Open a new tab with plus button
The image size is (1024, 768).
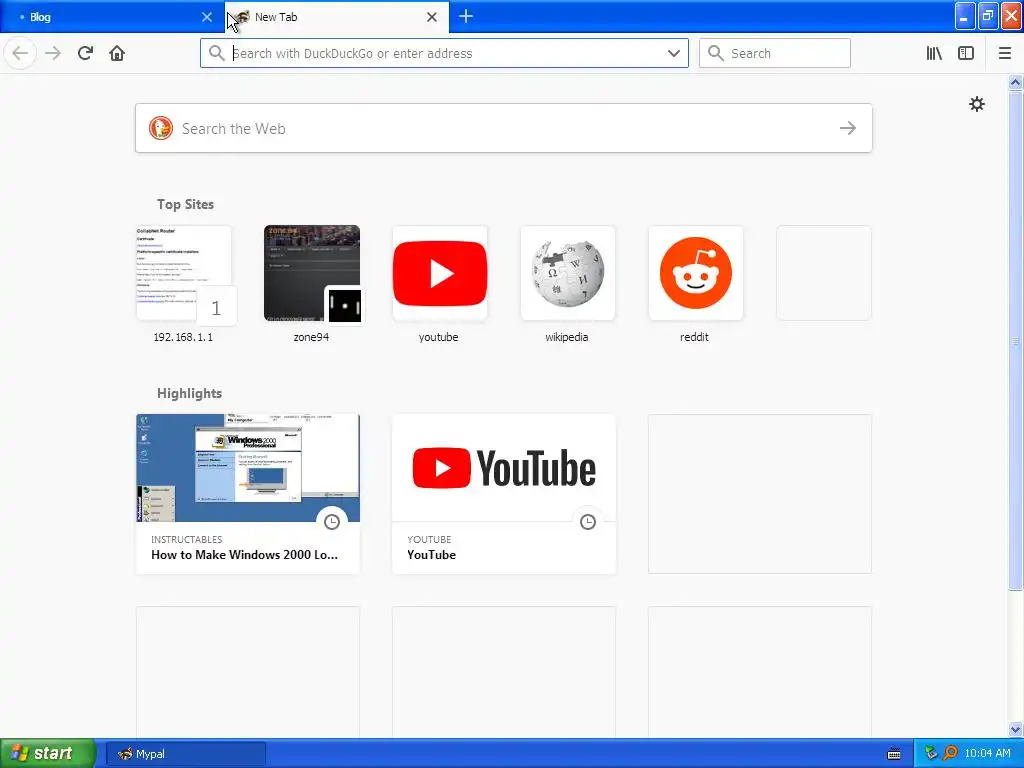pyautogui.click(x=466, y=16)
